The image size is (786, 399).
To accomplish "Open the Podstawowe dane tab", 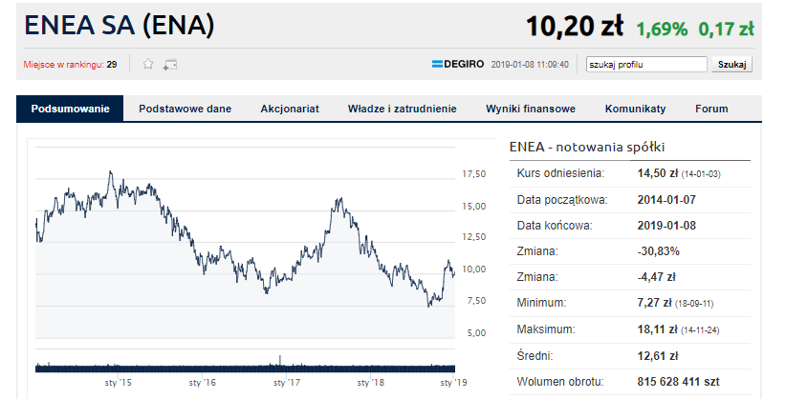I will click(185, 109).
